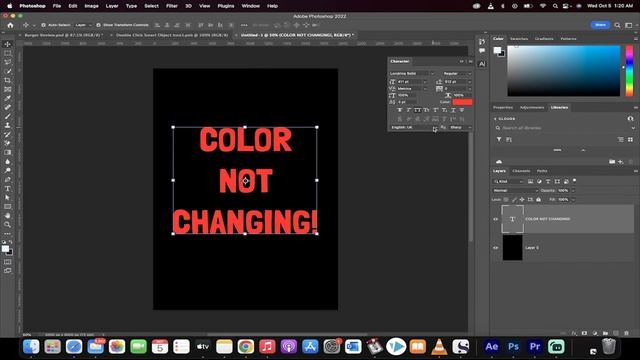
Task: Select the Lasso tool
Action: [x=7, y=62]
